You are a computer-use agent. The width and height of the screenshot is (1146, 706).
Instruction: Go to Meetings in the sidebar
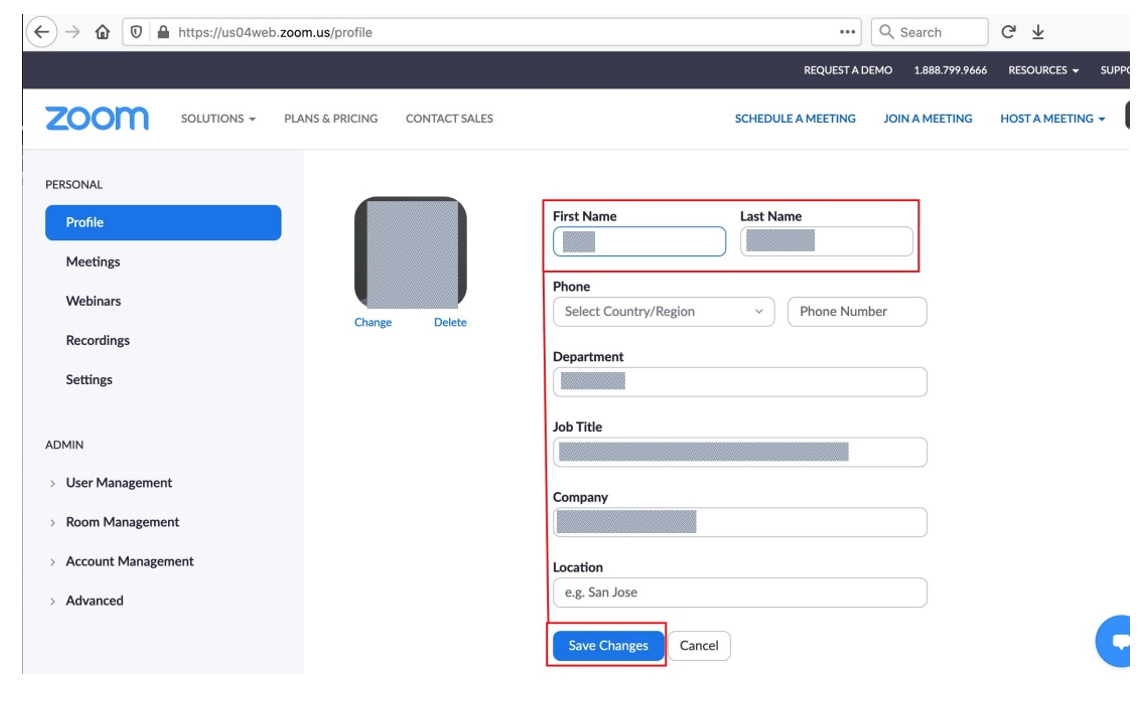pyautogui.click(x=93, y=262)
